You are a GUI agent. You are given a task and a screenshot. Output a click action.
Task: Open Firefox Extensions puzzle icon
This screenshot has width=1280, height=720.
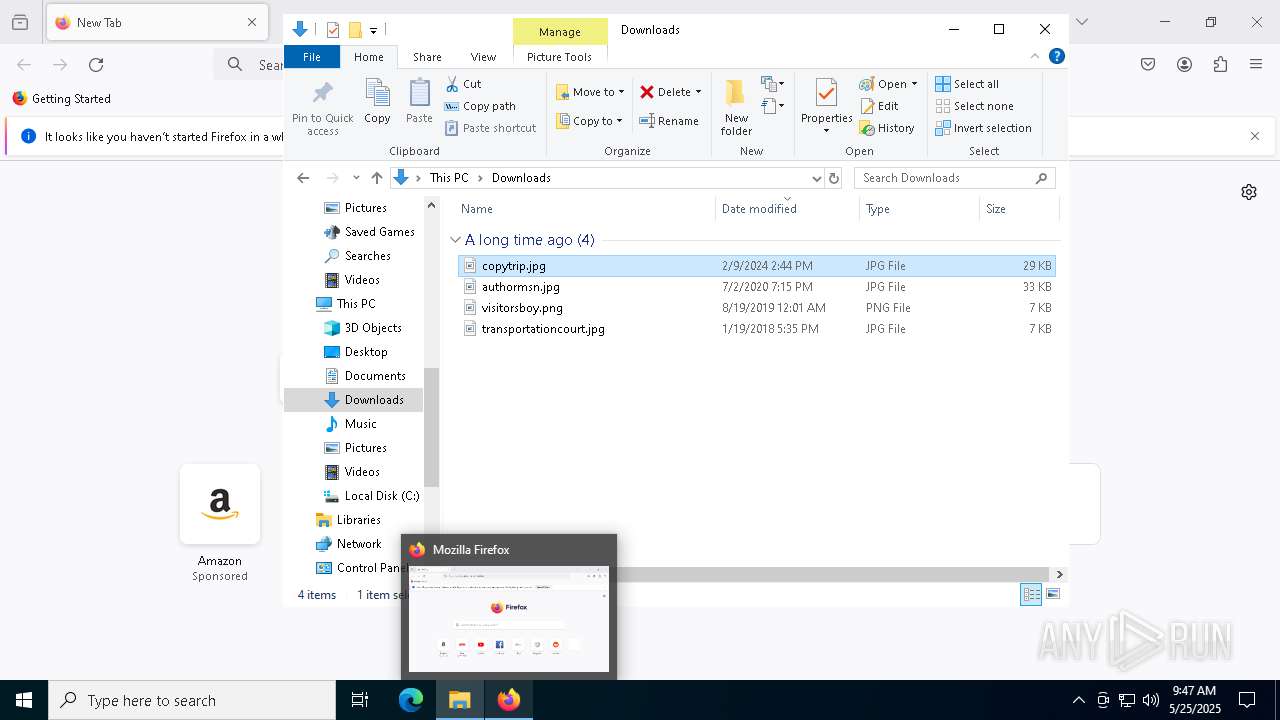[1220, 65]
